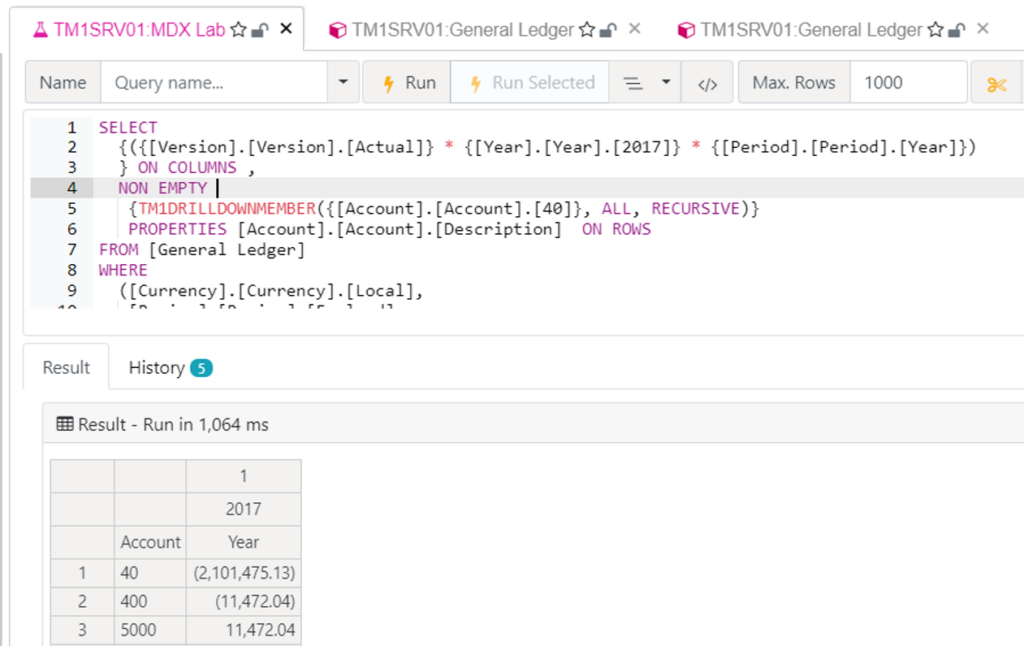
Task: Close the MDX Lab tab
Action: pos(286,29)
